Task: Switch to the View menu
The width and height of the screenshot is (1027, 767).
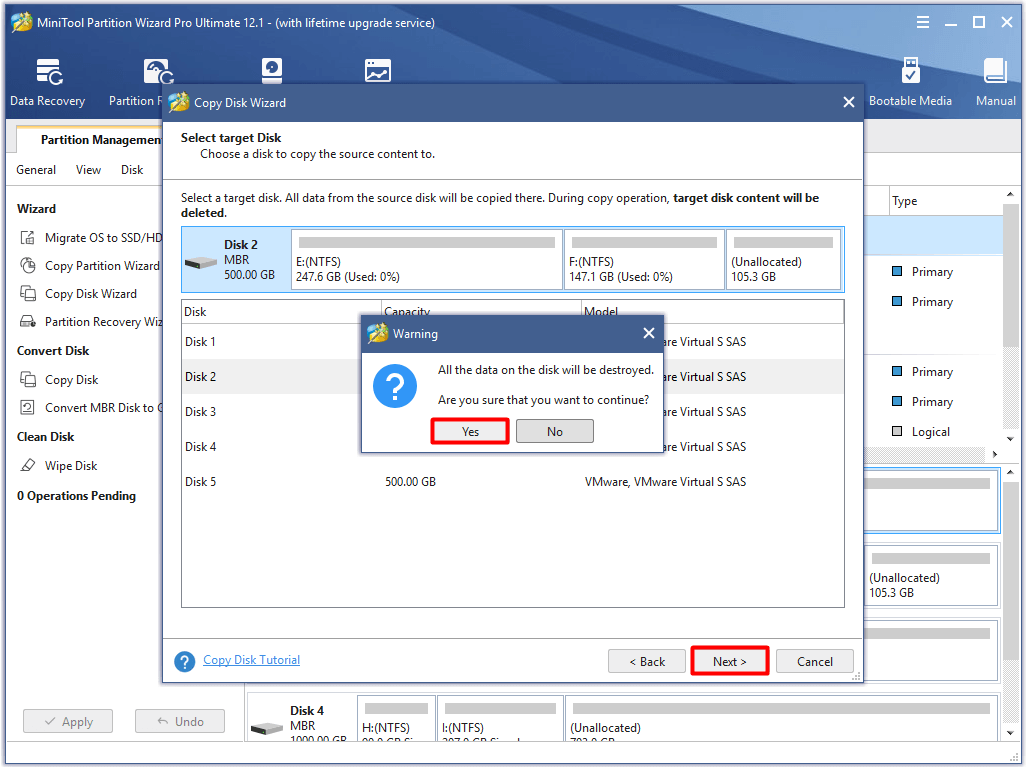Action: pyautogui.click(x=88, y=169)
